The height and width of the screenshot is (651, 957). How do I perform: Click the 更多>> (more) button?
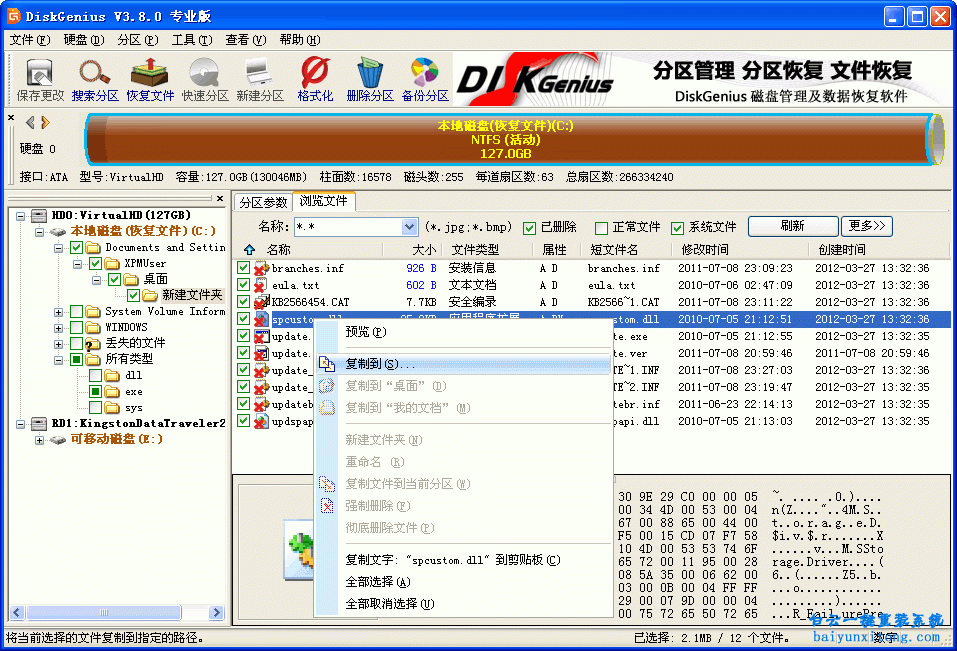(x=866, y=226)
